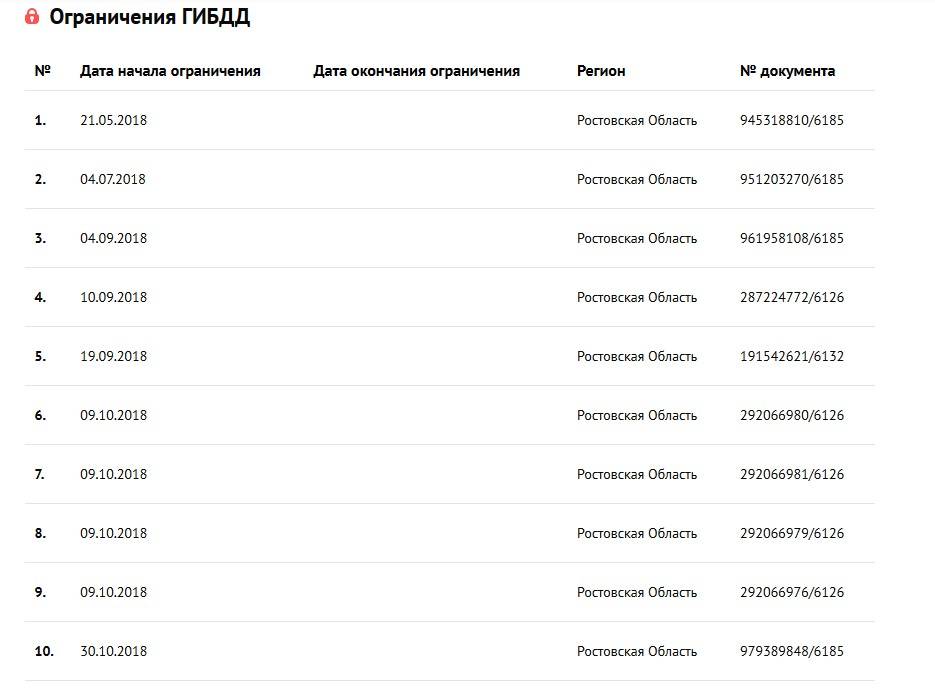Screen dimensions: 935x694
Task: Click the Дата начала ограничения column header
Action: click(x=170, y=71)
